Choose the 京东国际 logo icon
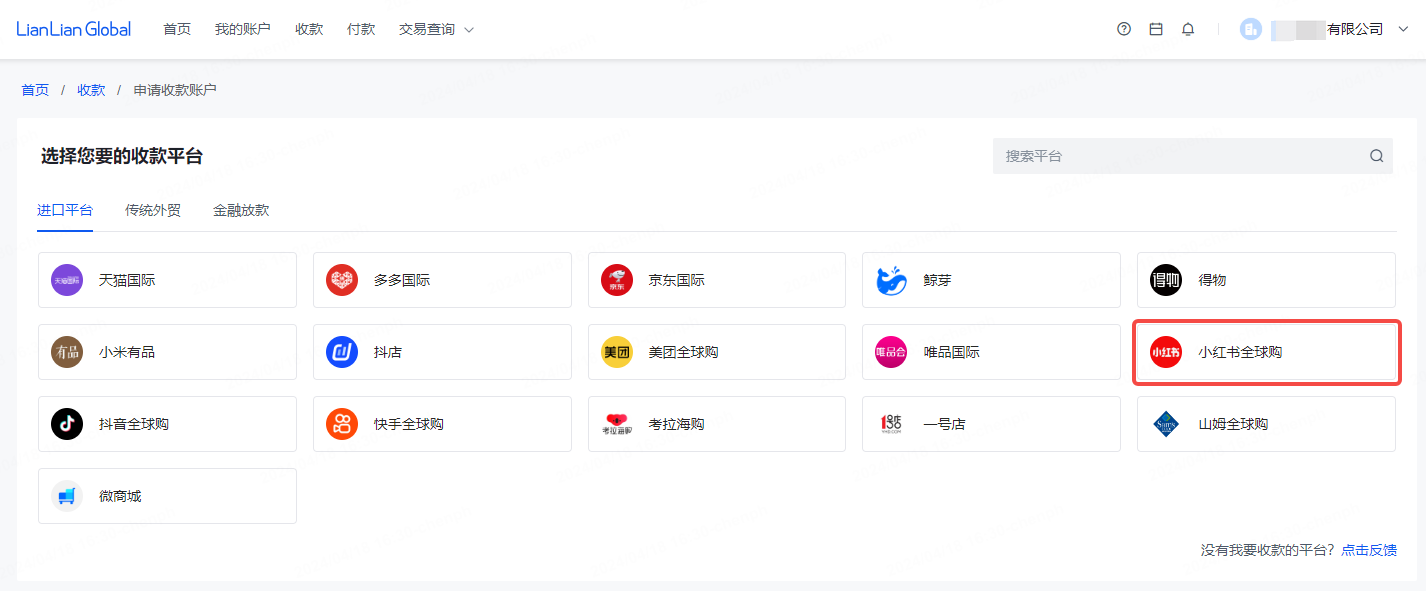Screen dimensions: 1426x591 (617, 280)
